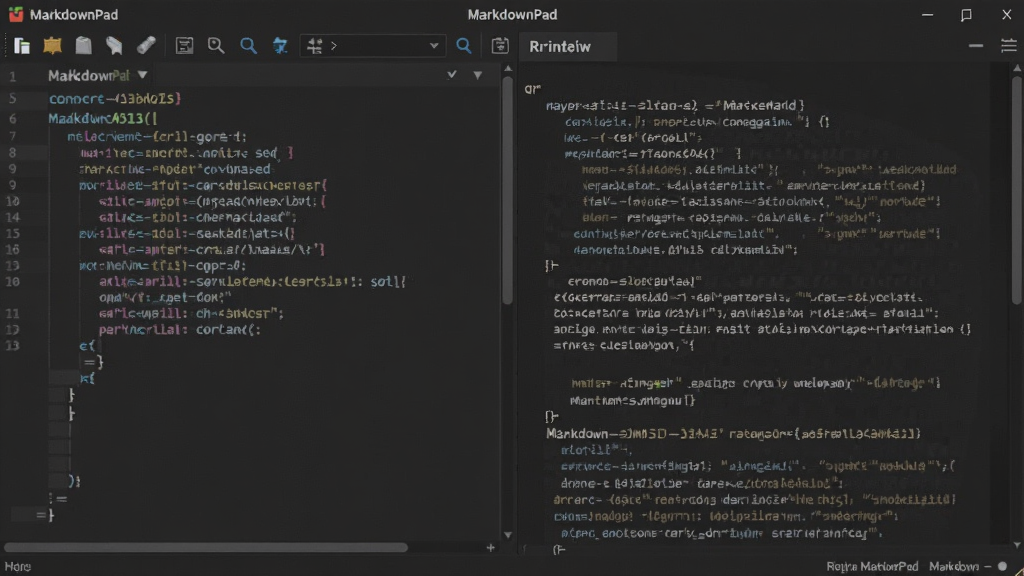Click the sliders icon inside the combo box
This screenshot has height=576, width=1024.
[x=315, y=46]
